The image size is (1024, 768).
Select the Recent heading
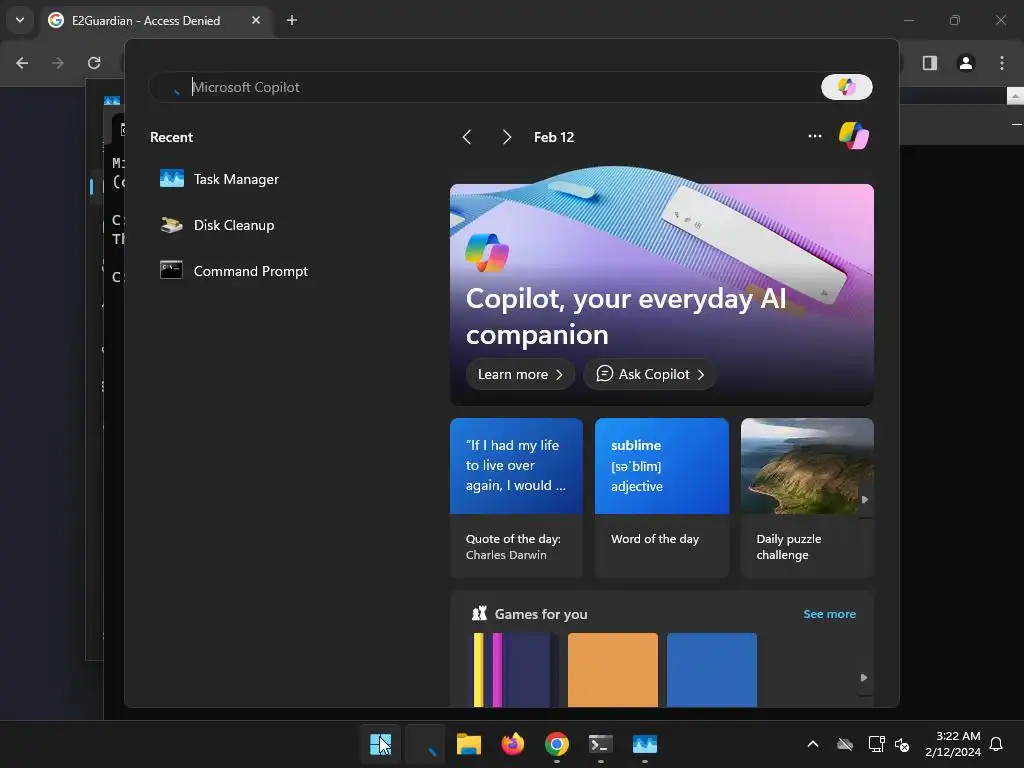tap(171, 137)
